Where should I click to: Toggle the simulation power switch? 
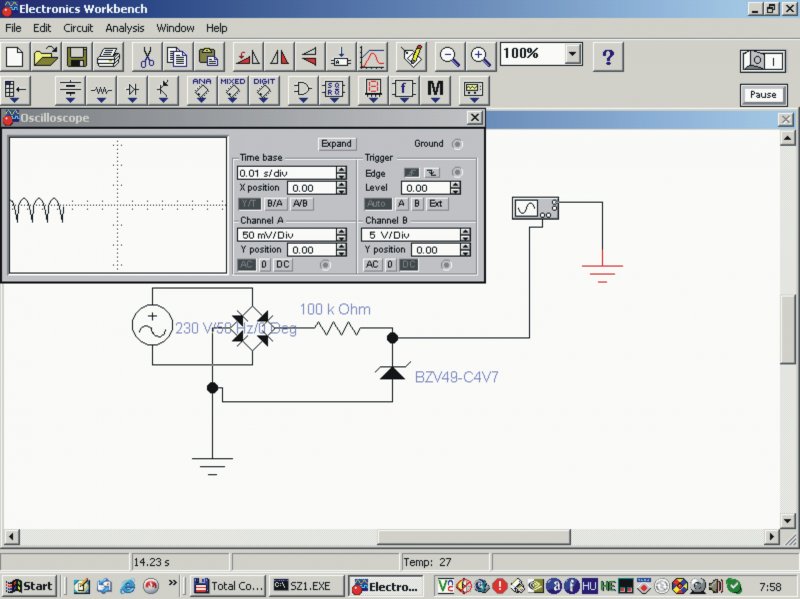click(x=763, y=61)
